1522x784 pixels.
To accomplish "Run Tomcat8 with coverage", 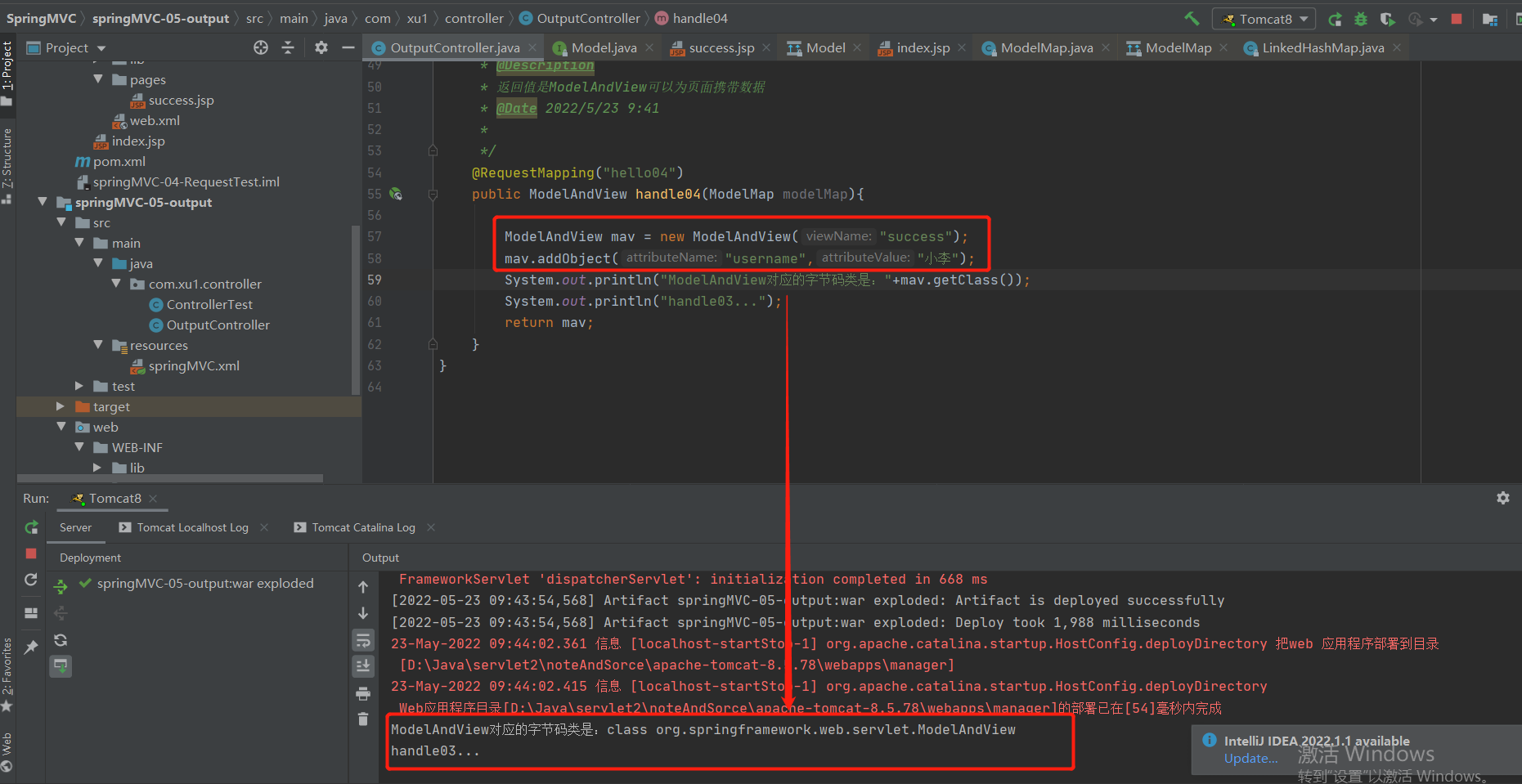I will coord(1387,19).
